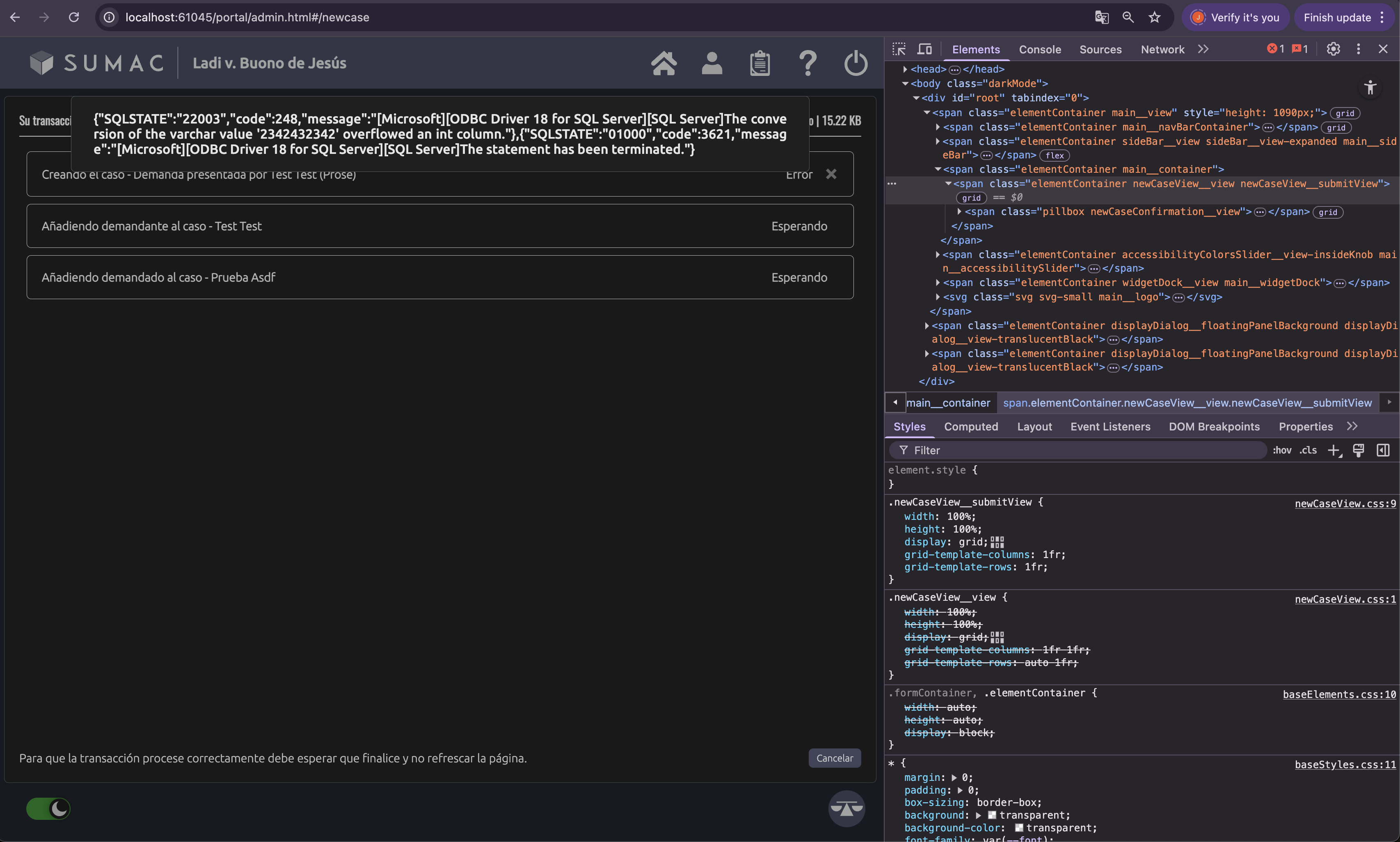Open DevTools settings gear
Viewport: 1400px width, 842px height.
[1333, 49]
